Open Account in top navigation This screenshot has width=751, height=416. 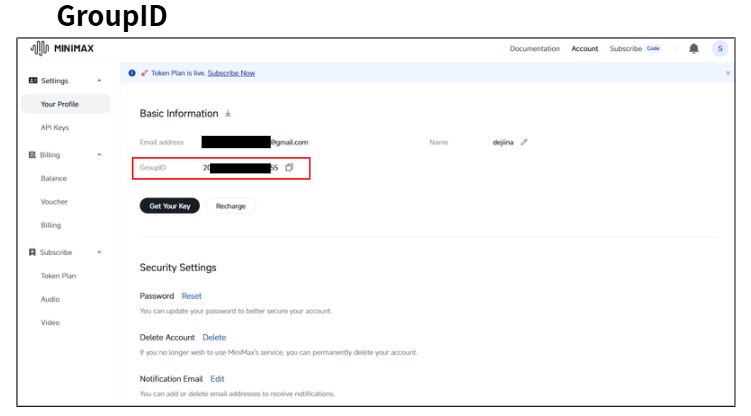[x=585, y=48]
